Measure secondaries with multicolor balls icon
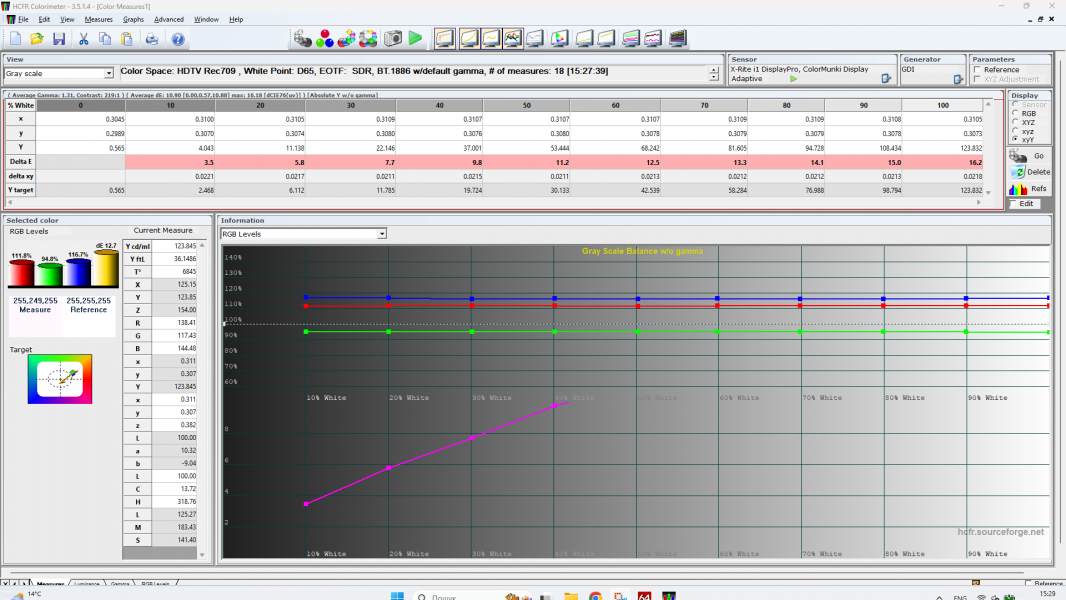1066x600 pixels. click(347, 38)
